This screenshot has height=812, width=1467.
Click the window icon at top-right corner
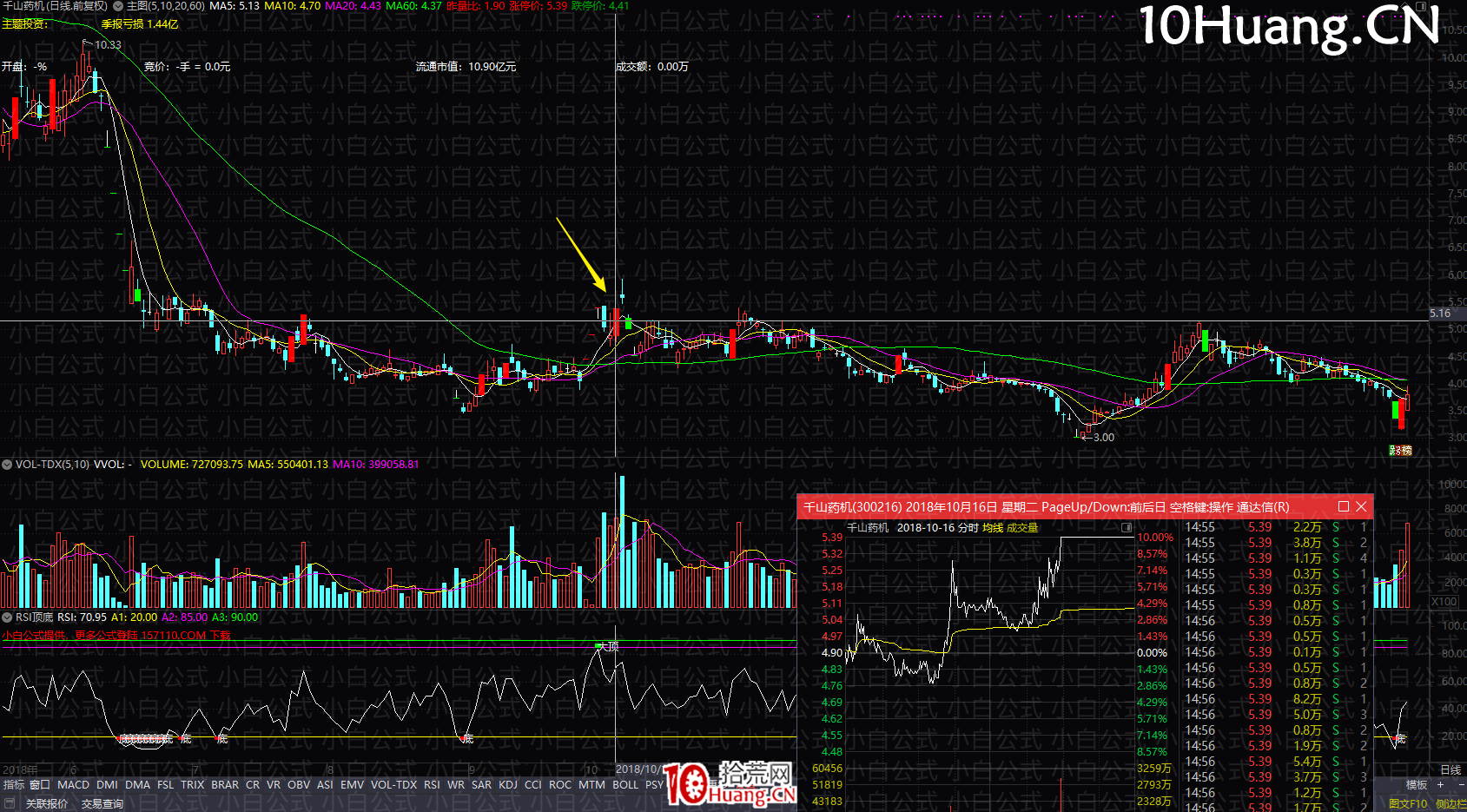1421,6
